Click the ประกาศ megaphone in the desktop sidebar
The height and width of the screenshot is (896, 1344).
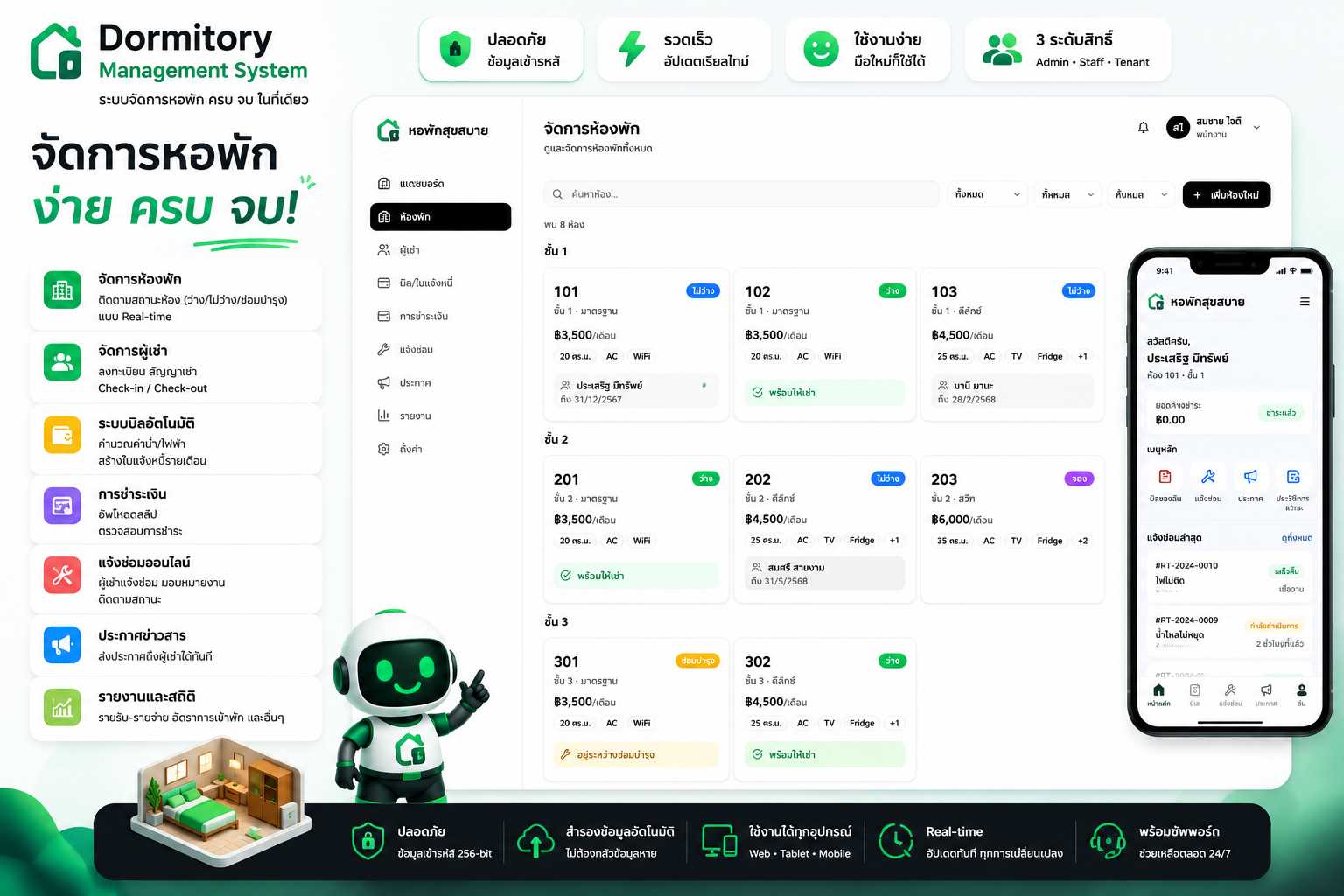click(383, 383)
